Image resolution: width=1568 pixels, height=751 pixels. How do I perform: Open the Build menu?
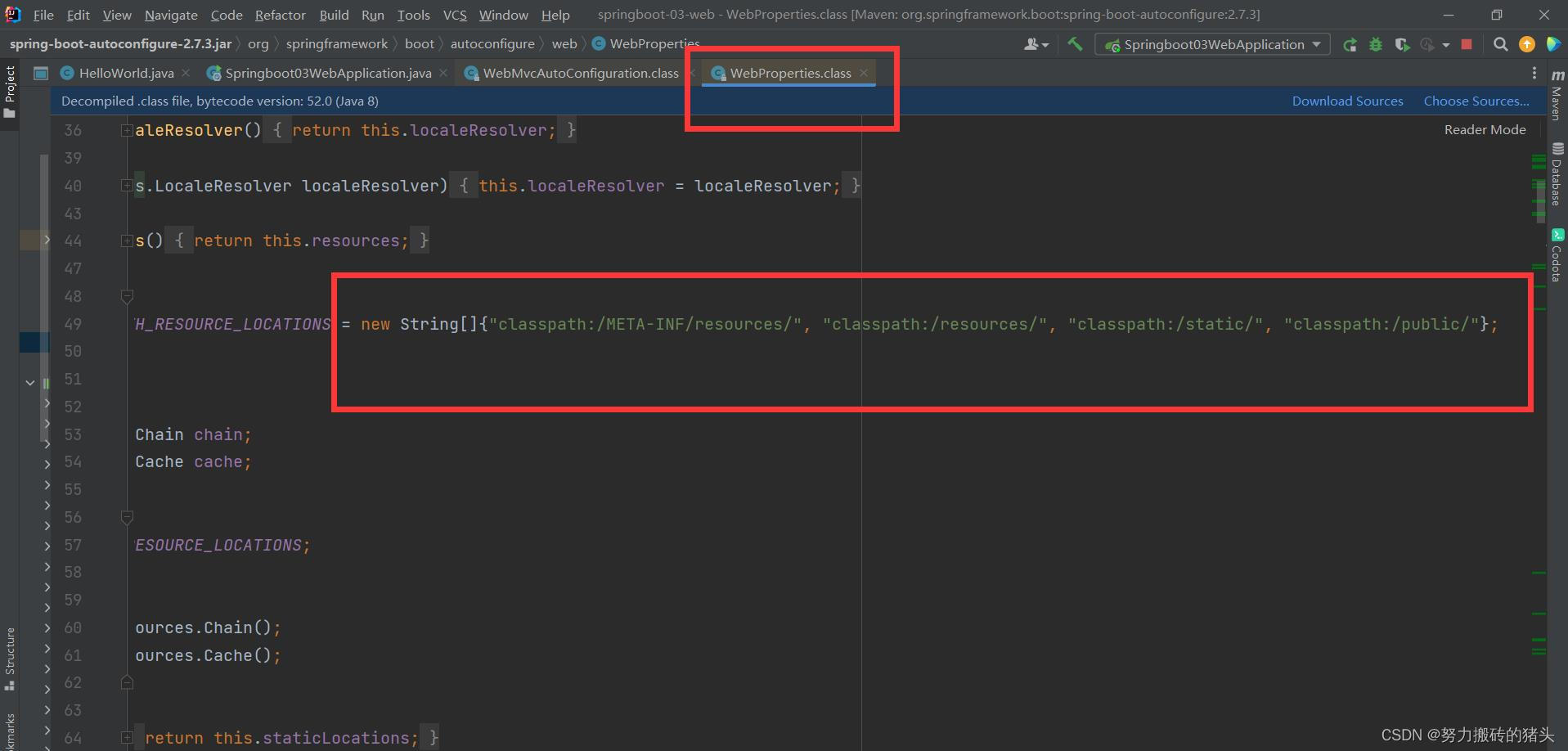[334, 15]
